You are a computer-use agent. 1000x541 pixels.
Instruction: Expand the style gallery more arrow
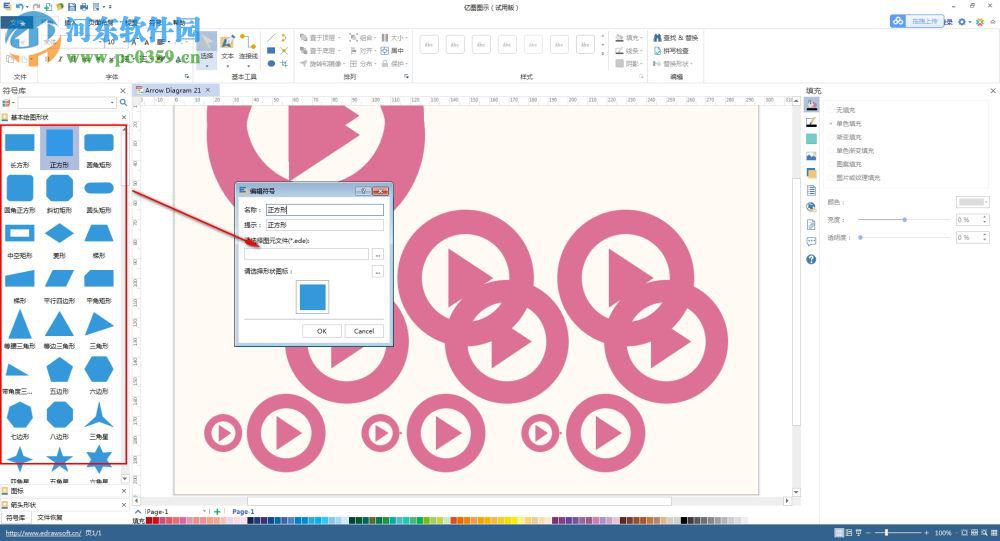603,55
